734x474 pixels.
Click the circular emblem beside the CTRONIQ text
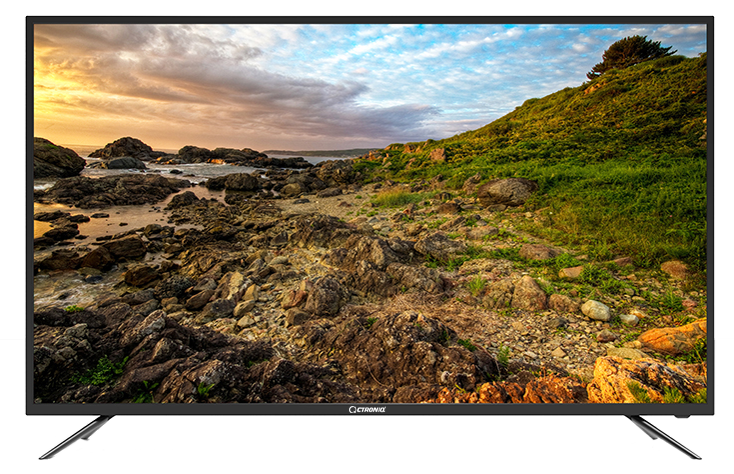353,409
